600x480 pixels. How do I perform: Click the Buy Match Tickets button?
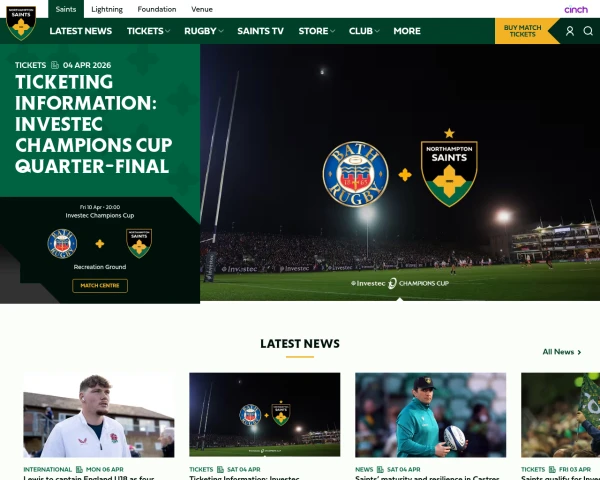pyautogui.click(x=522, y=31)
